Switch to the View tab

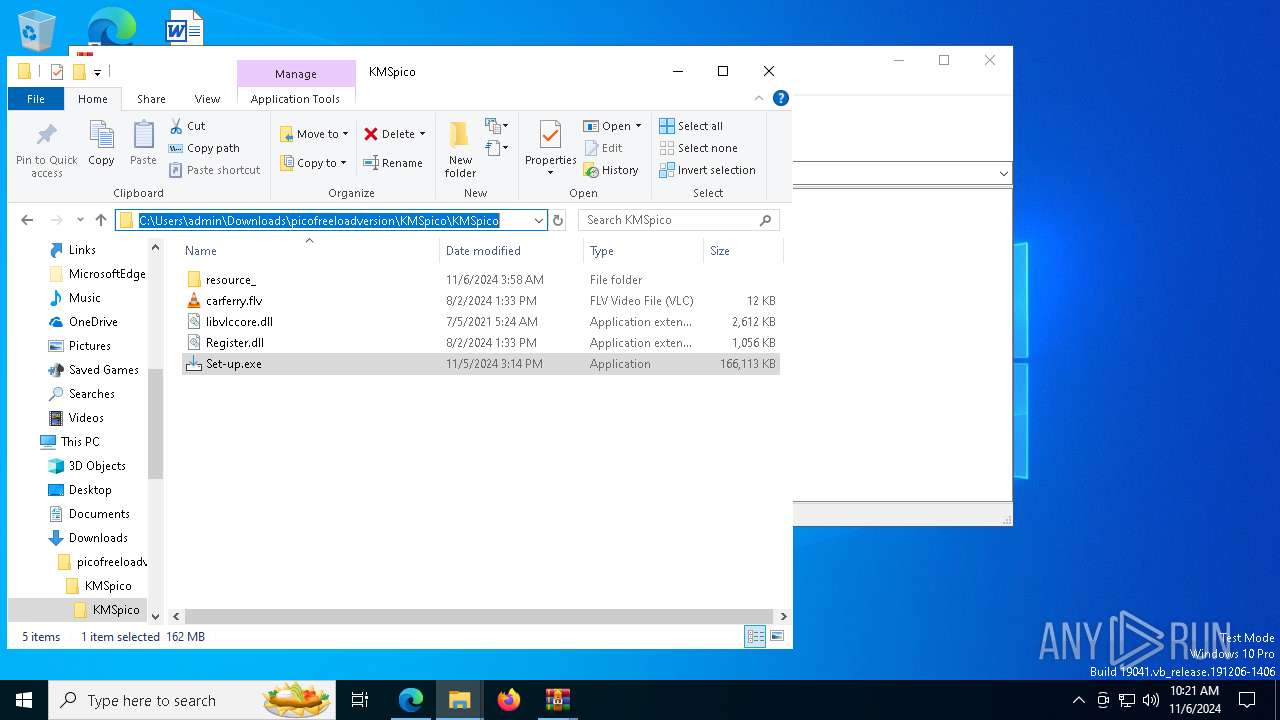pyautogui.click(x=207, y=99)
